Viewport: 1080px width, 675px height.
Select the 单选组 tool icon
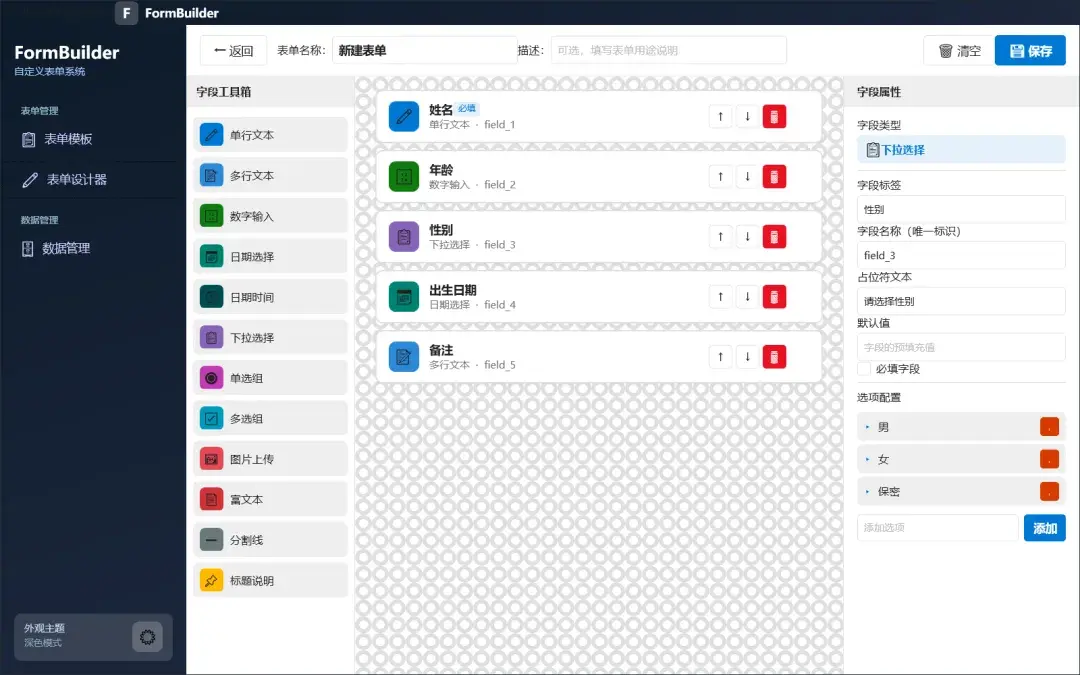pyautogui.click(x=211, y=377)
